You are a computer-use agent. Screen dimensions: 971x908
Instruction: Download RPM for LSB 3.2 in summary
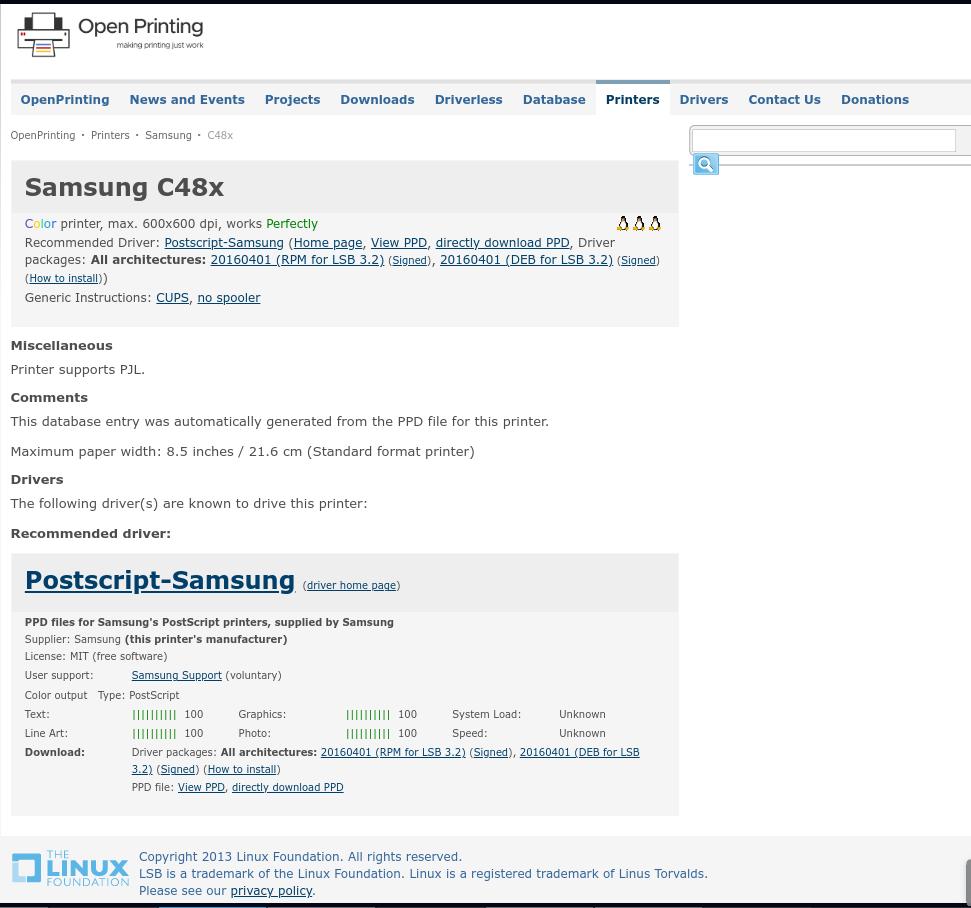(x=297, y=260)
